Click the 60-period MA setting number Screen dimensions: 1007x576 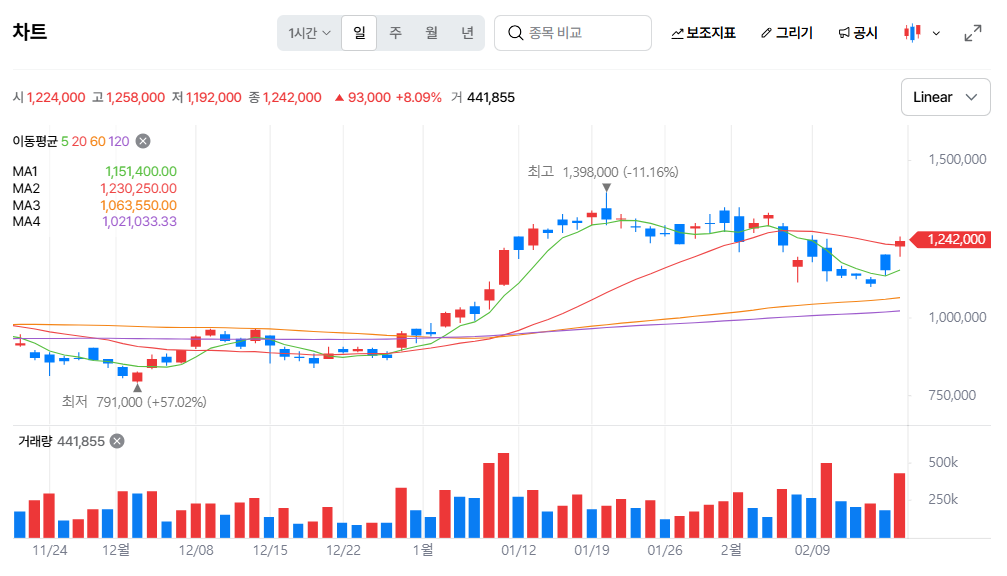(x=98, y=141)
